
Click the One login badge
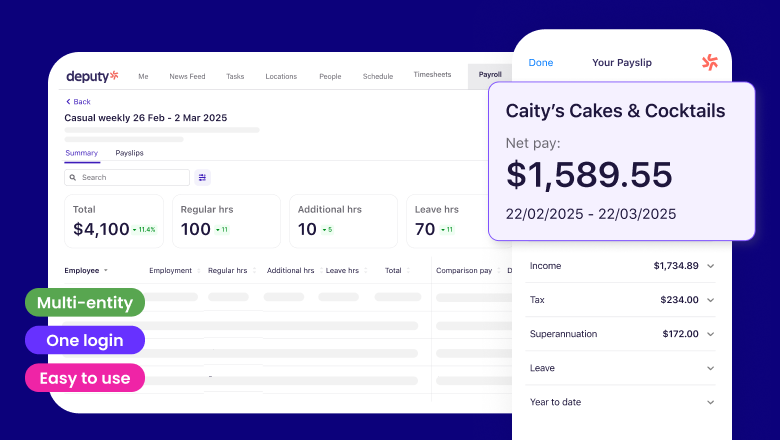click(85, 340)
